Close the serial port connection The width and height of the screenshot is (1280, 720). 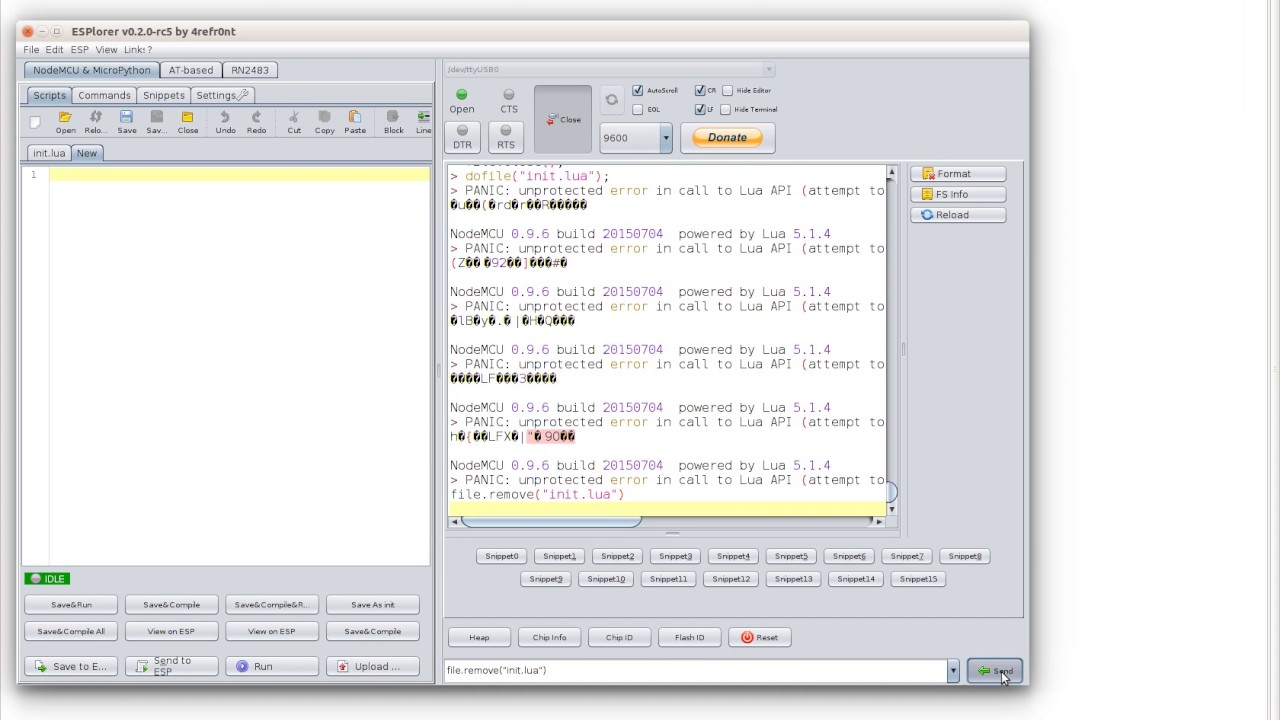click(x=563, y=119)
